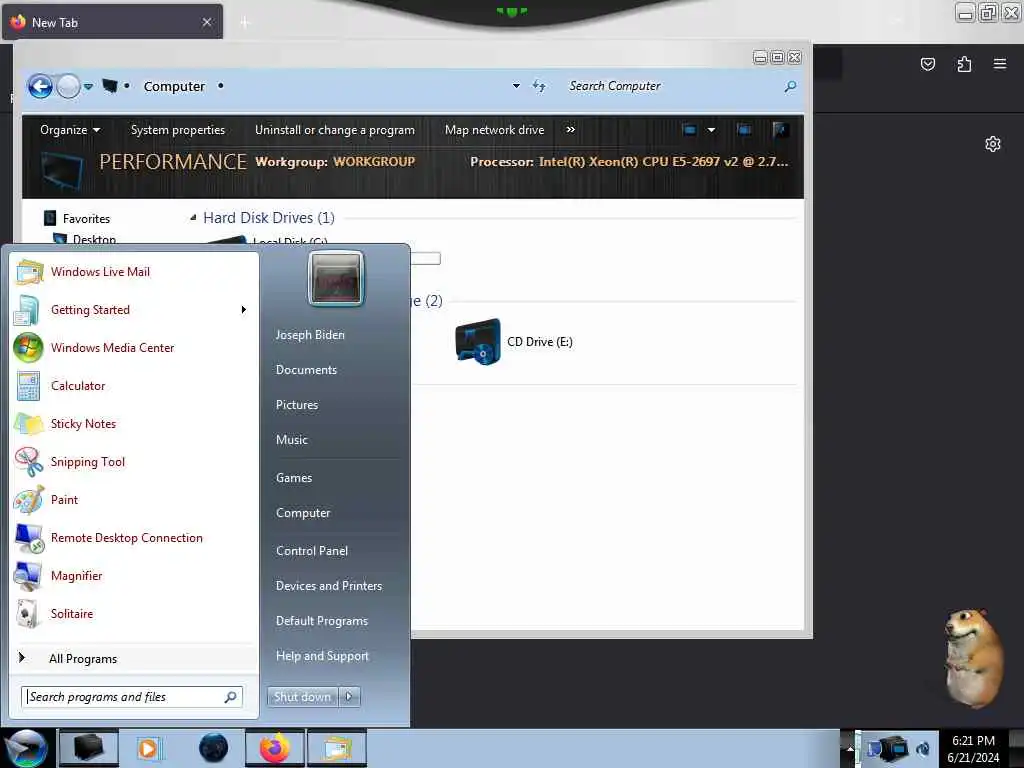Click the Pocket save icon in Firefox
The image size is (1024, 768).
pyautogui.click(x=928, y=64)
